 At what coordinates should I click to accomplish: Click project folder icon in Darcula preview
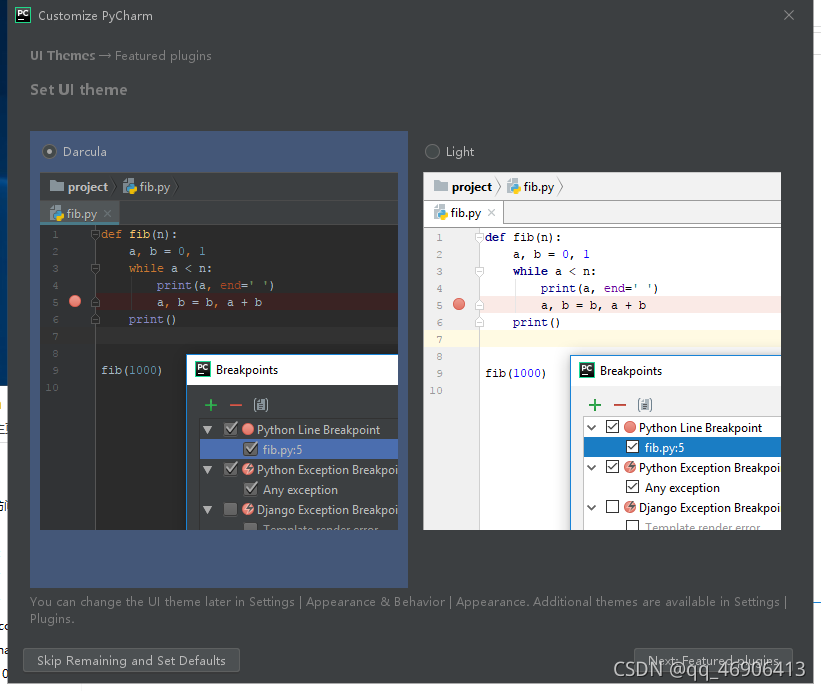57,186
